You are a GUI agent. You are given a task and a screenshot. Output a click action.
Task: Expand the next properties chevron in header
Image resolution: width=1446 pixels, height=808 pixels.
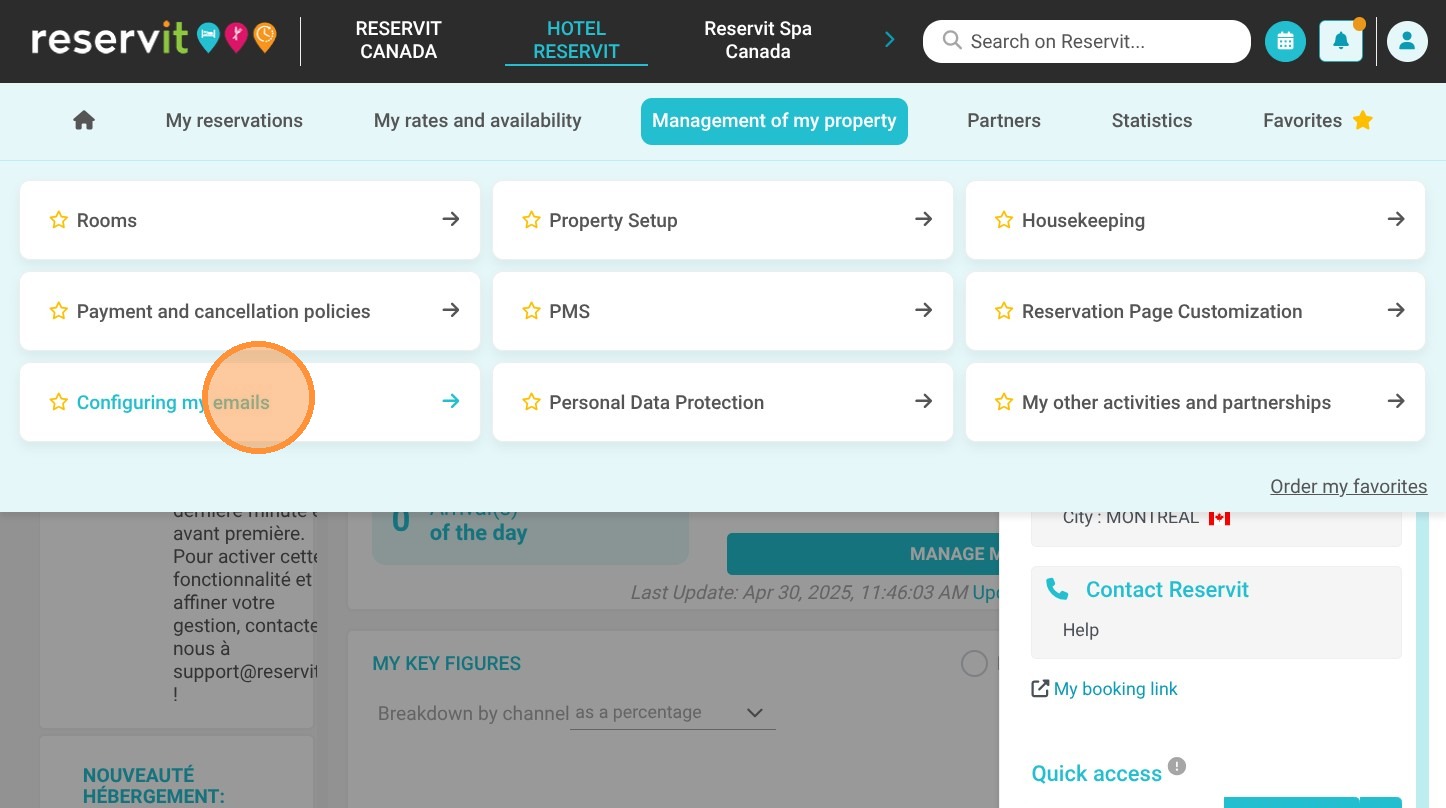pyautogui.click(x=889, y=40)
